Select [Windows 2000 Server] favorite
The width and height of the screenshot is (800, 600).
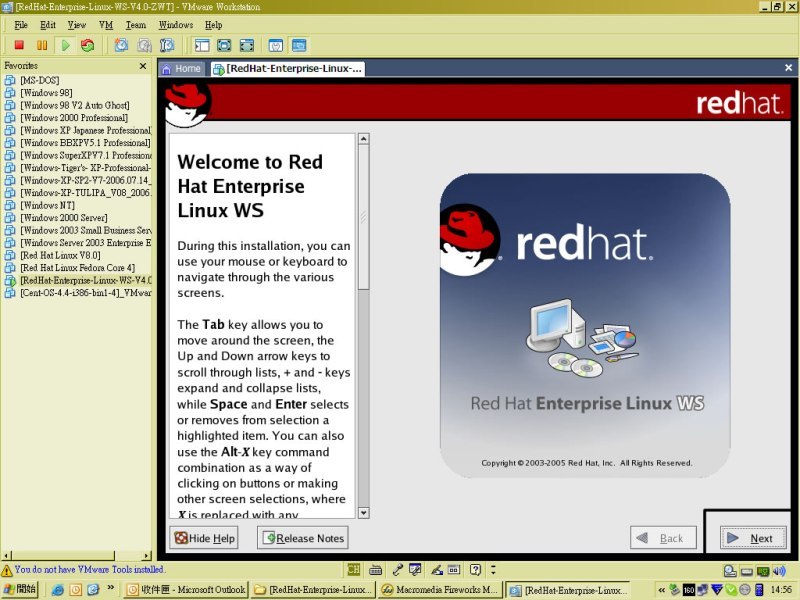[x=64, y=218]
